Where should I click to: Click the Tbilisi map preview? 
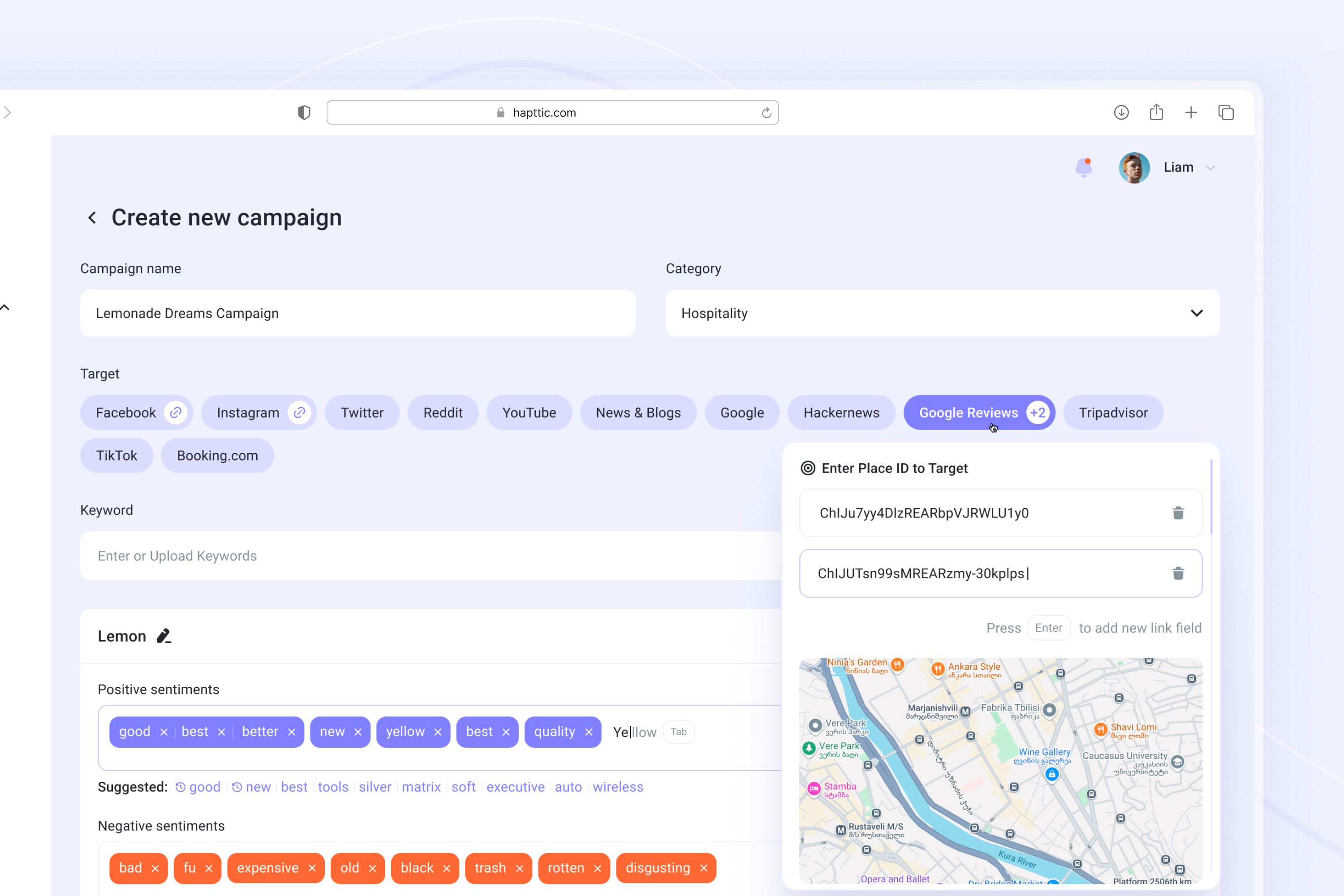1000,771
